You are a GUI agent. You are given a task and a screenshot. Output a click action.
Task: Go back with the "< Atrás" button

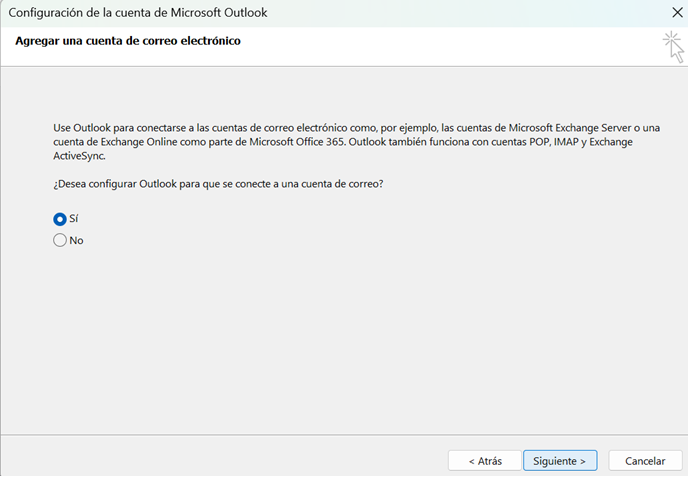484,461
